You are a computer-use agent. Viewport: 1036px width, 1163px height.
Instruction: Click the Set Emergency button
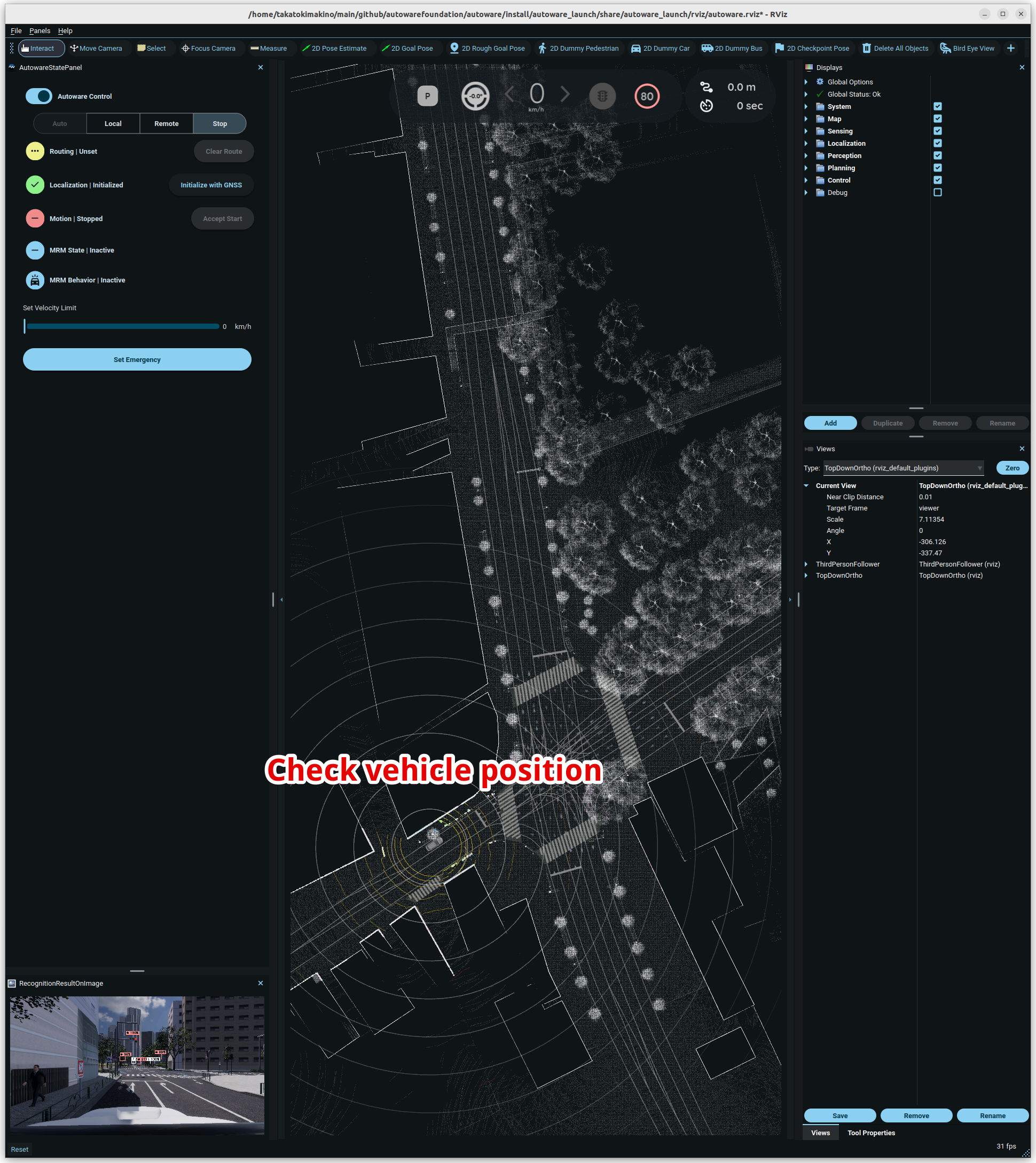click(137, 360)
